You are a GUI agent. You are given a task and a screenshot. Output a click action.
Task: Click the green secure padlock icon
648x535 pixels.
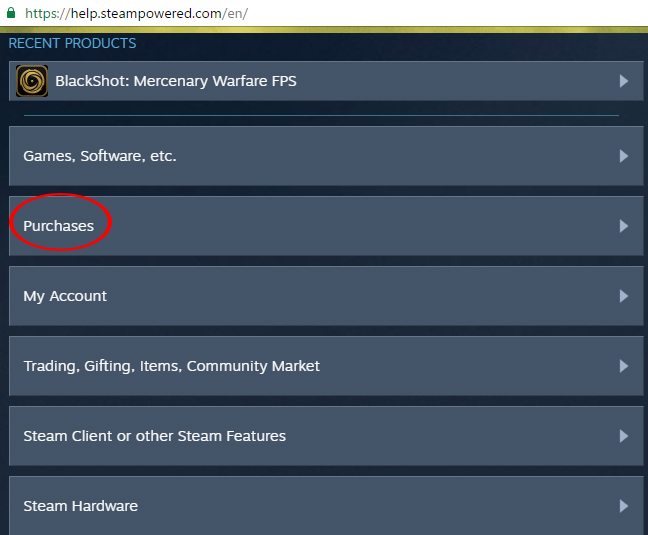[11, 15]
